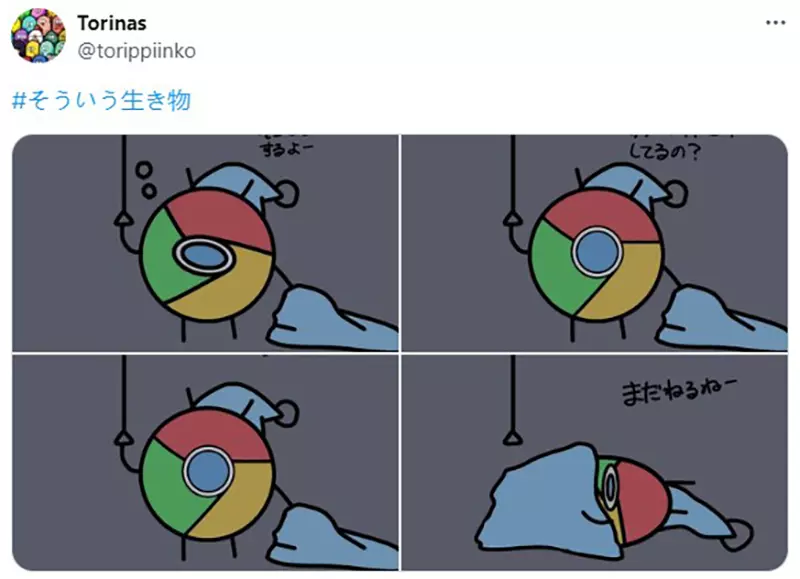
Task: Open top-left comic panel image
Action: (x=205, y=243)
